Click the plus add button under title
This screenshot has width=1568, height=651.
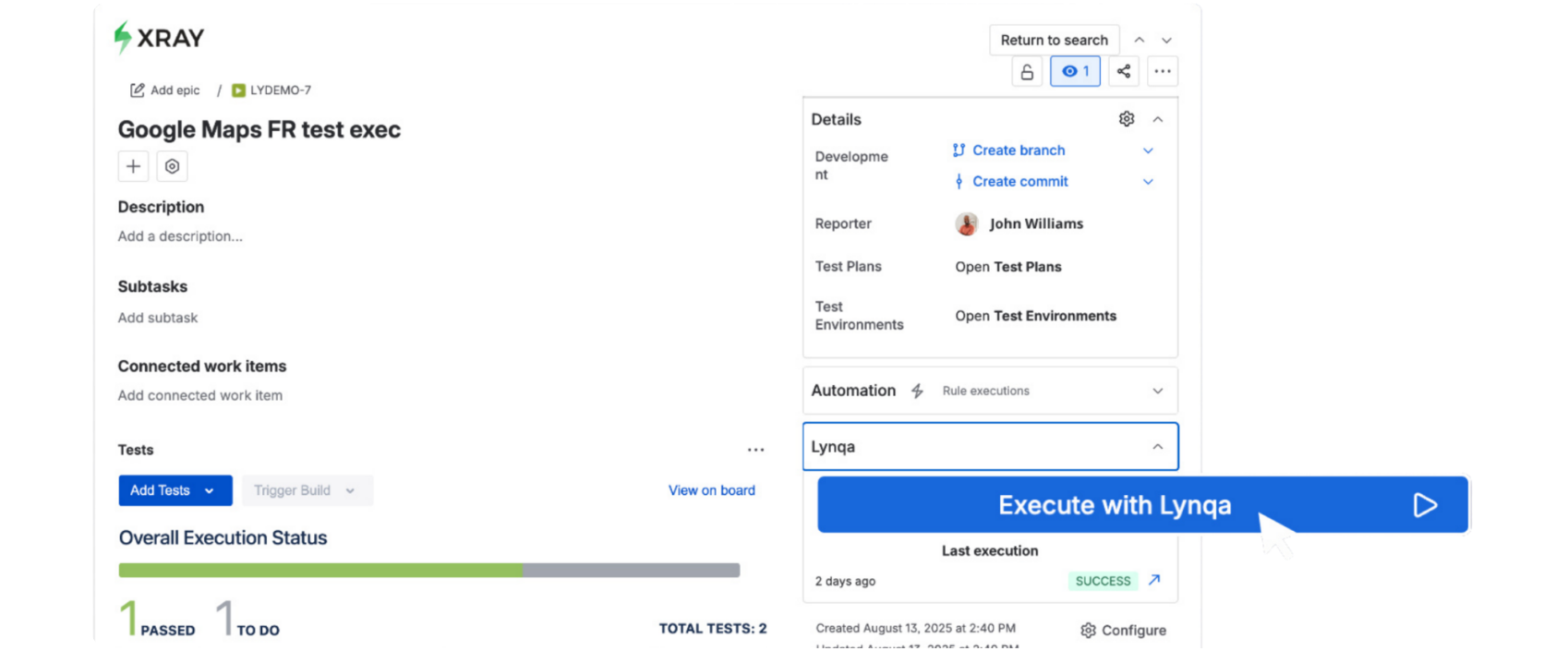tap(134, 166)
